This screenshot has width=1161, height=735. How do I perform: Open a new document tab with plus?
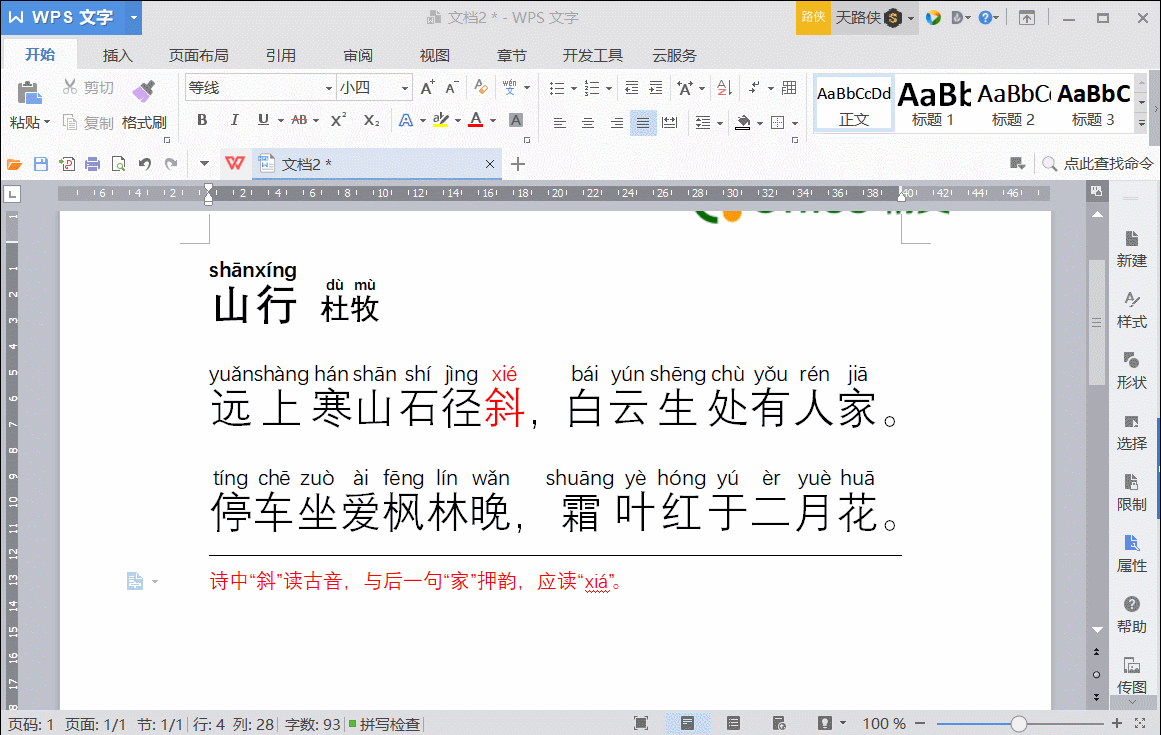(518, 164)
